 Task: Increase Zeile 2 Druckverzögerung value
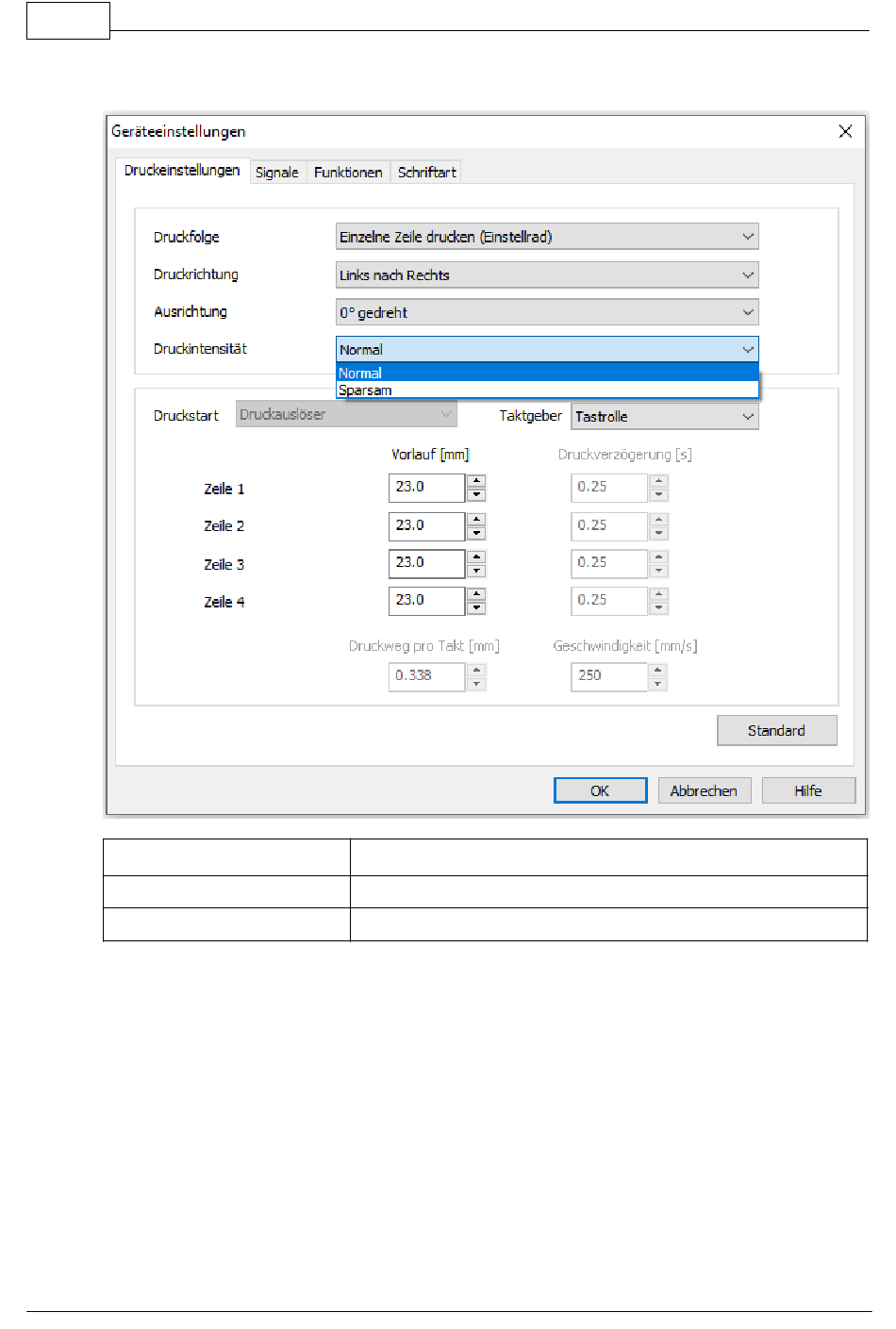click(658, 519)
